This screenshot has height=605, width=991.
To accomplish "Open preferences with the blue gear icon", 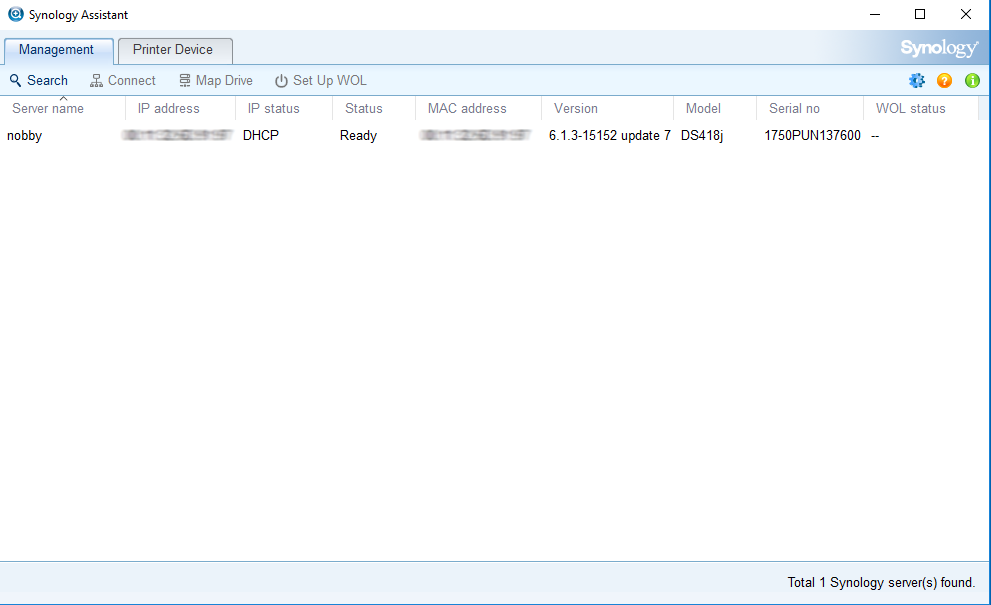I will [916, 80].
